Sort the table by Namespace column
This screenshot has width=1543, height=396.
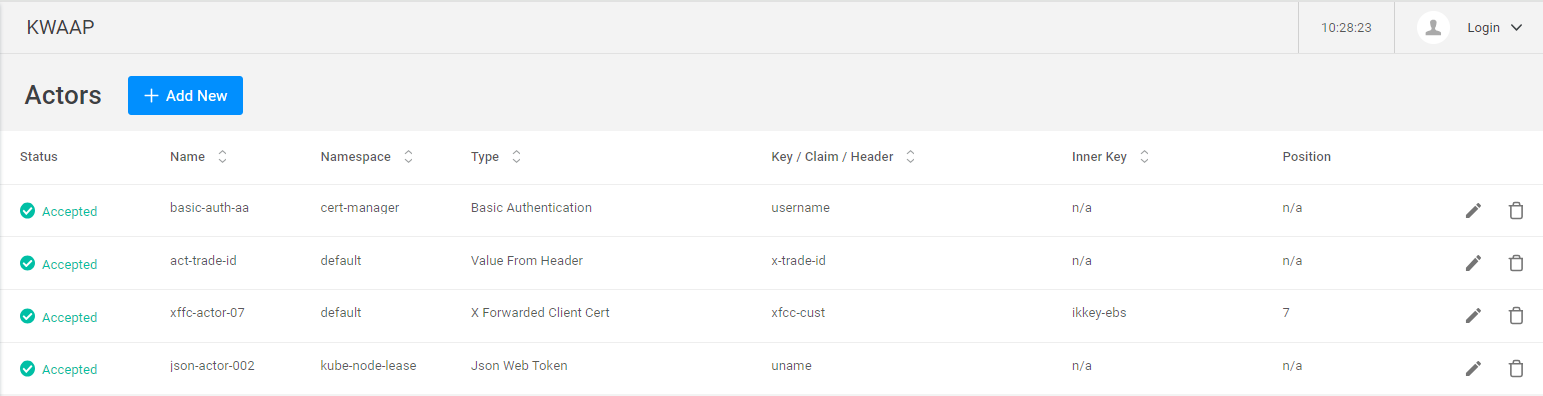tap(408, 157)
